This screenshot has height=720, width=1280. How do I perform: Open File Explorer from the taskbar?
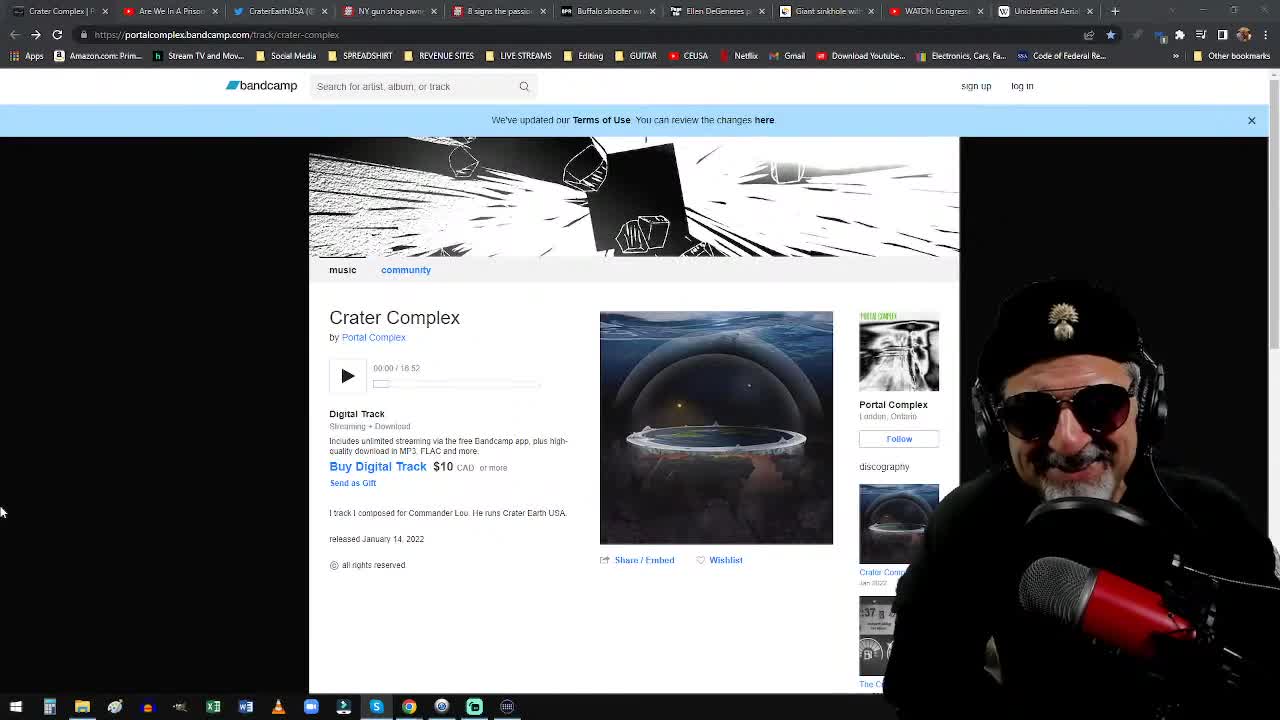82,707
